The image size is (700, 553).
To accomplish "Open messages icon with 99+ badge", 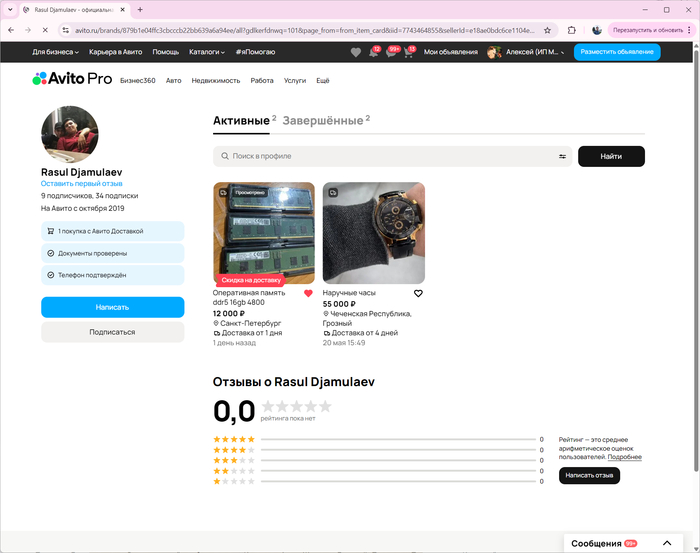I will 391,52.
